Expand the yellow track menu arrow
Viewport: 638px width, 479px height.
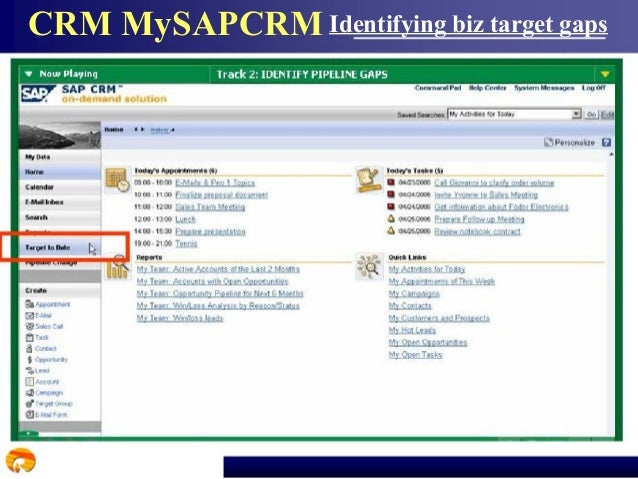(605, 74)
